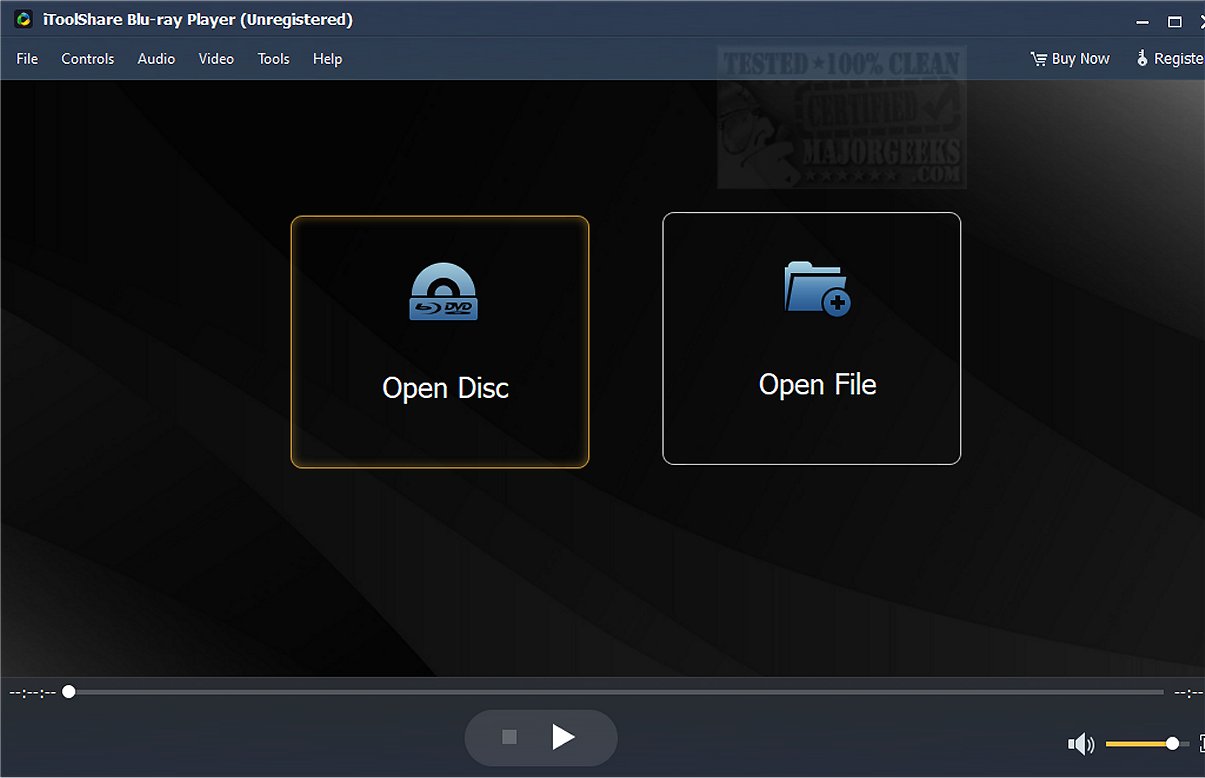Stop playback with the square Stop button
The image size is (1205, 778).
coord(509,737)
